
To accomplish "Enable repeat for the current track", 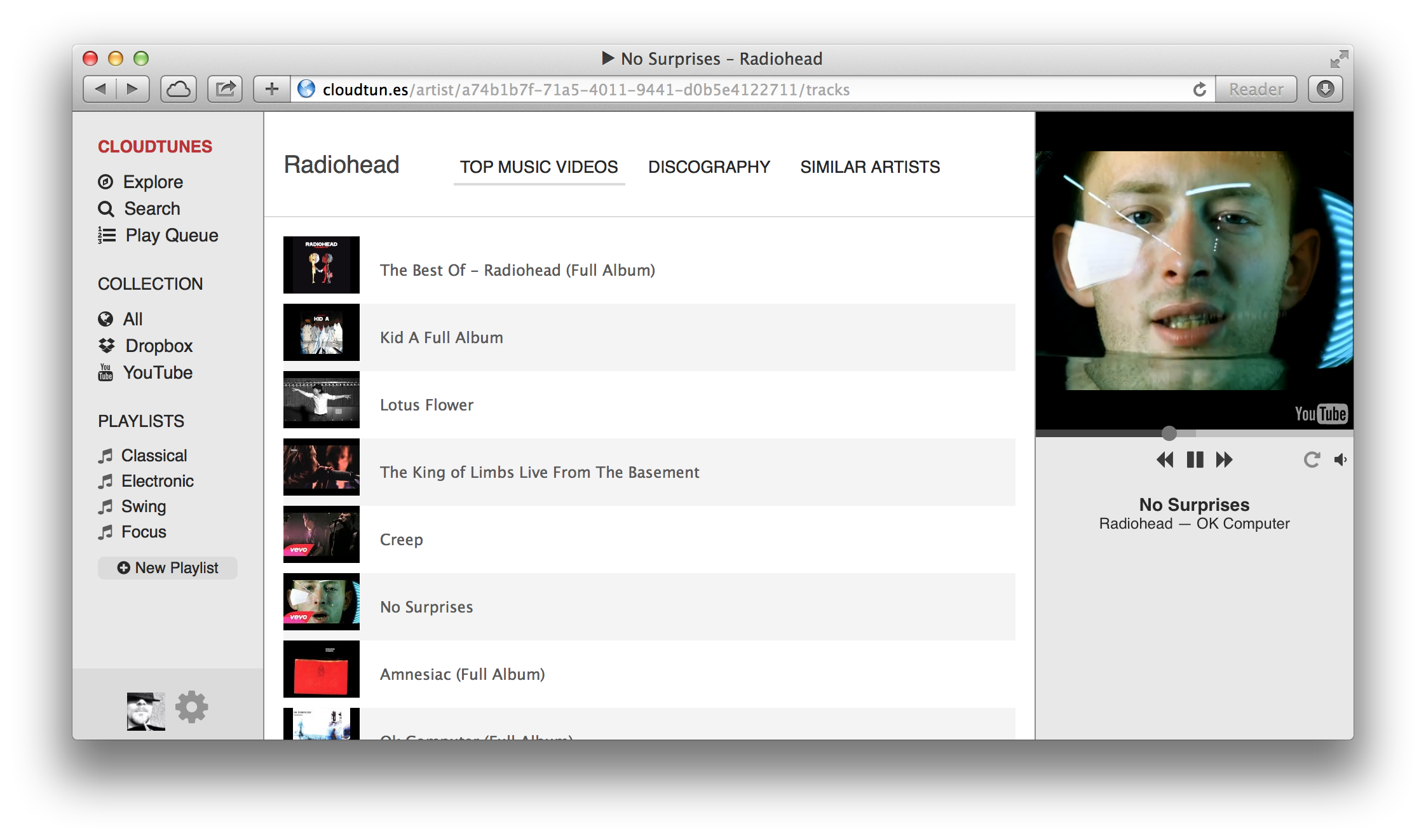I will [1312, 459].
